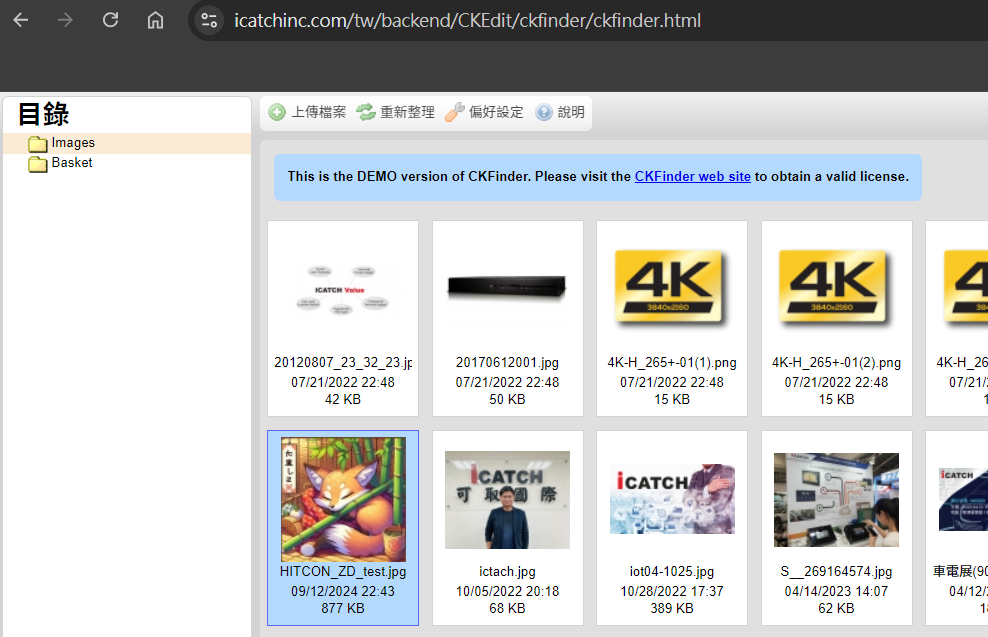
Task: Go to browser home icon
Action: click(155, 20)
